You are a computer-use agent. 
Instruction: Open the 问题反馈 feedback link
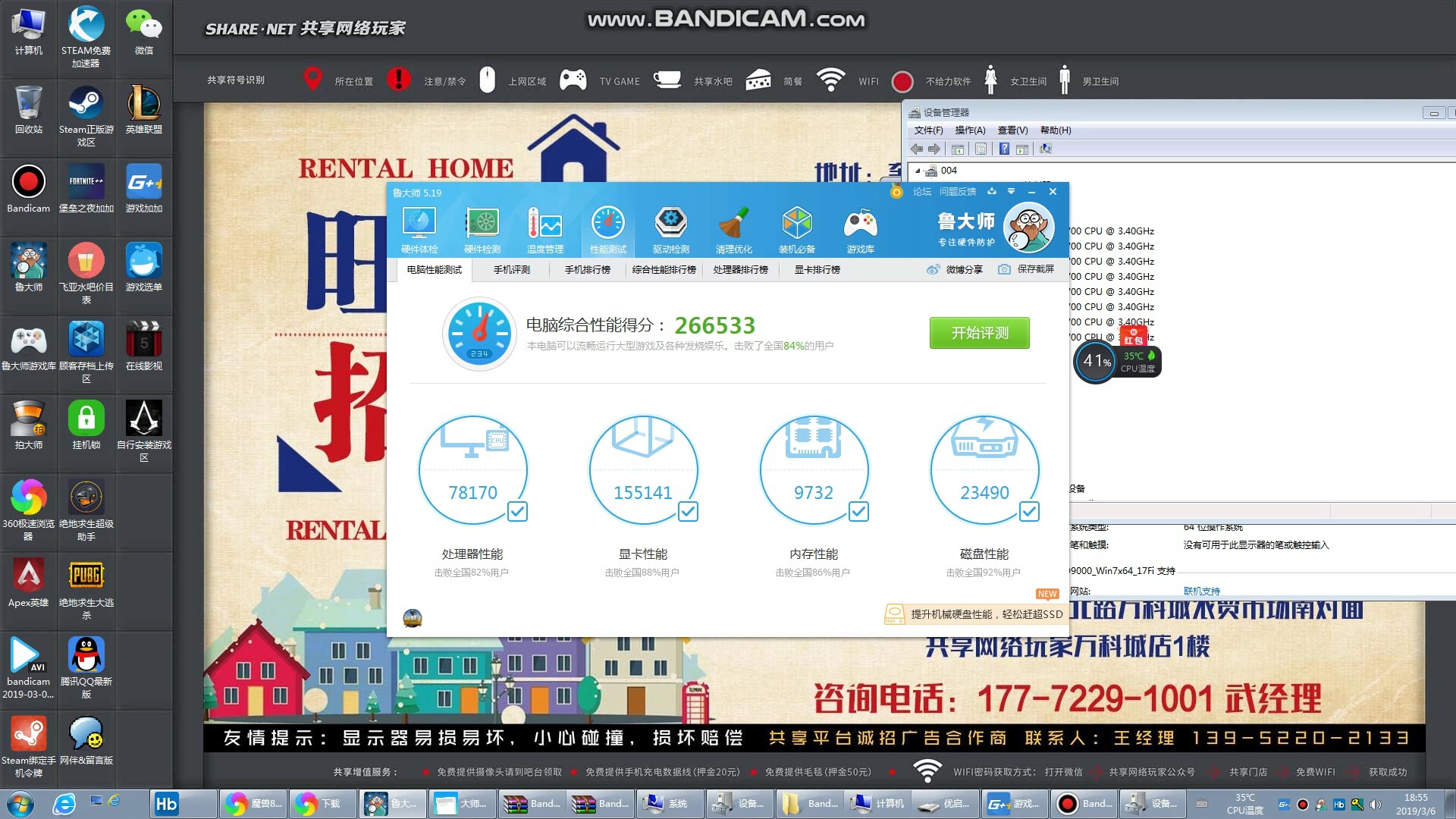(x=958, y=192)
